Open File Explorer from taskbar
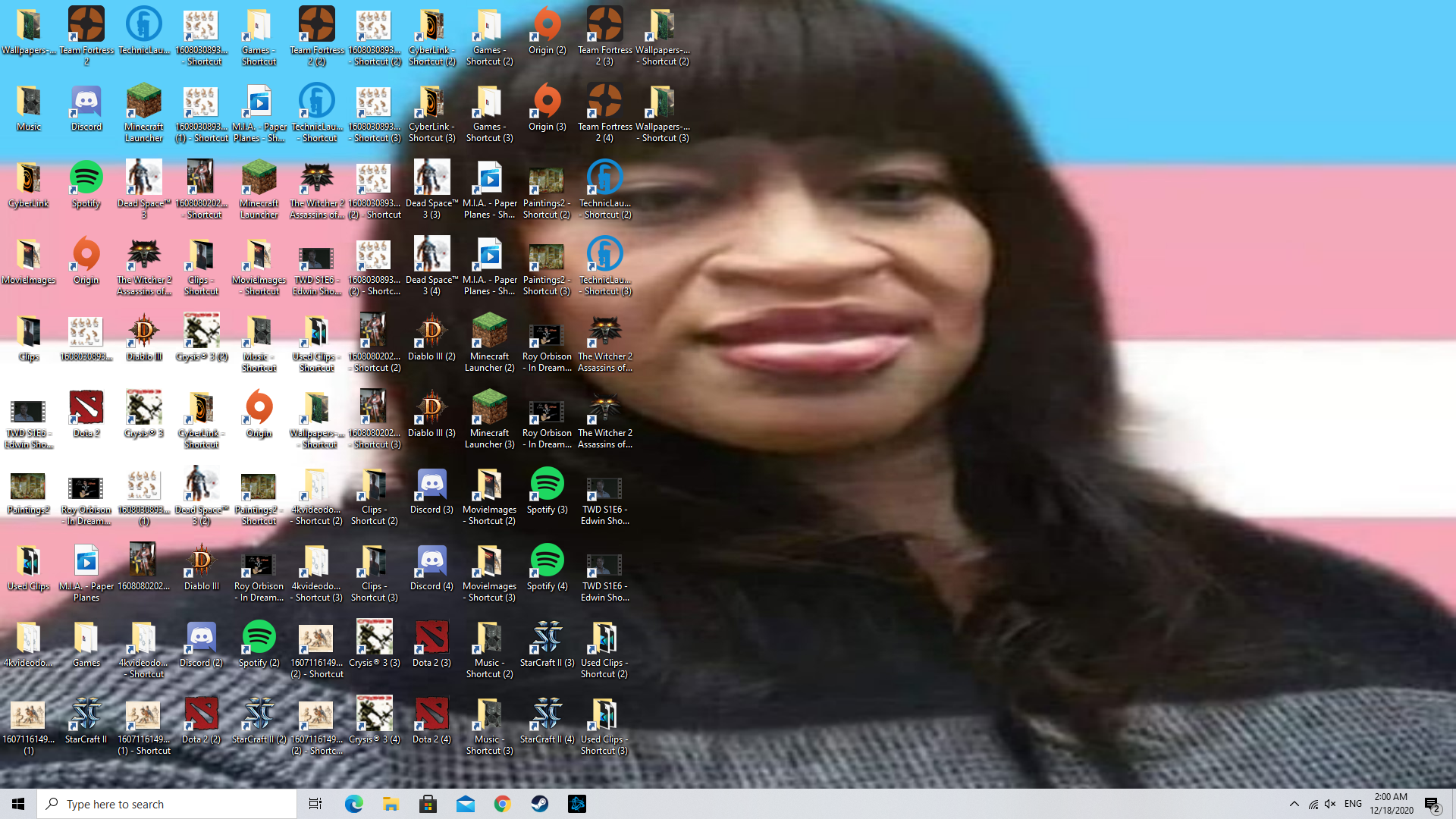 (391, 804)
